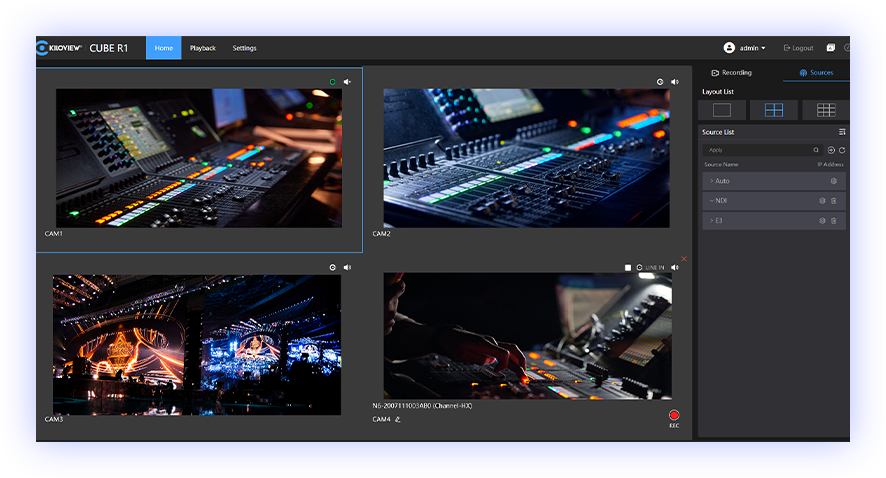The image size is (886, 478).
Task: Mute the CAM1 speaker icon
Action: pos(347,82)
